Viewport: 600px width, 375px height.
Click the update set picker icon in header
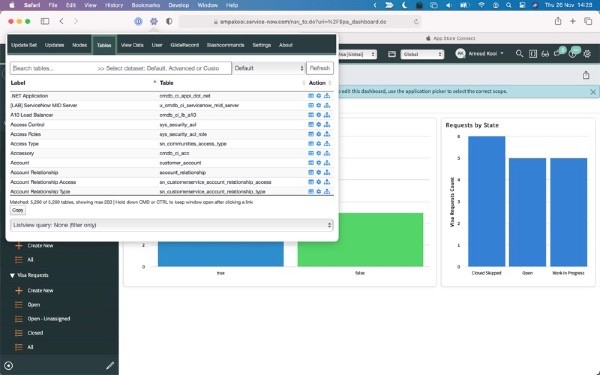pyautogui.click(x=392, y=54)
